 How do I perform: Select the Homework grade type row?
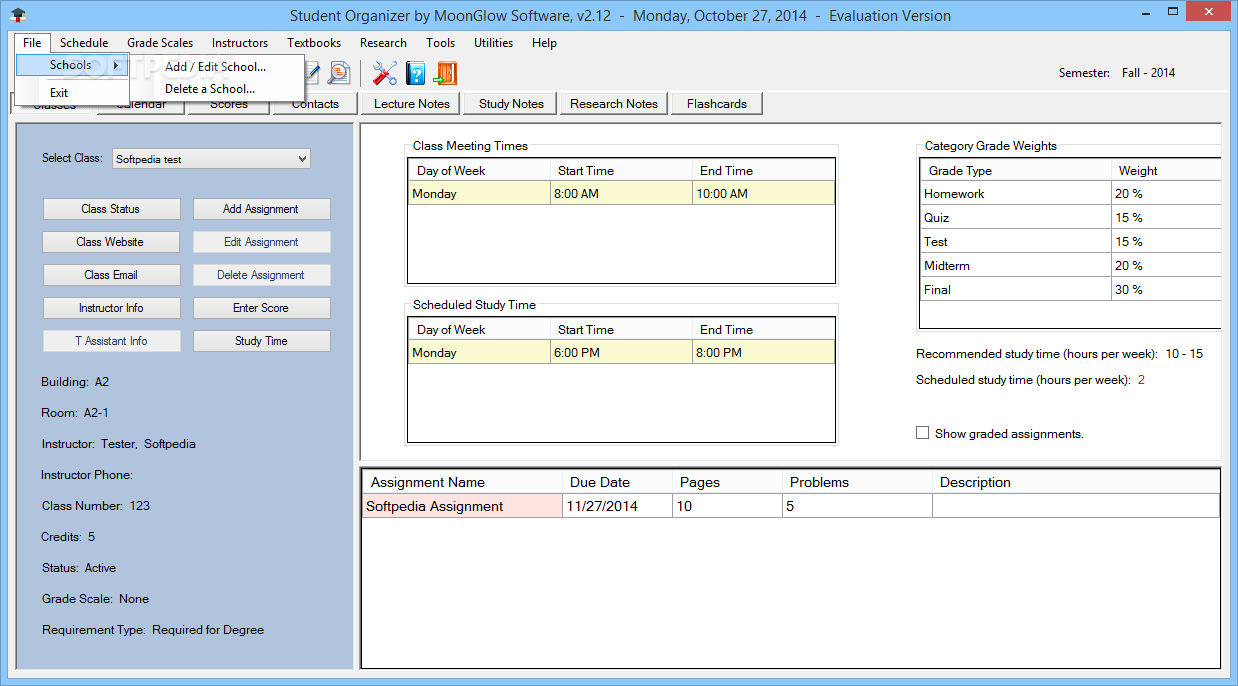pos(1070,194)
